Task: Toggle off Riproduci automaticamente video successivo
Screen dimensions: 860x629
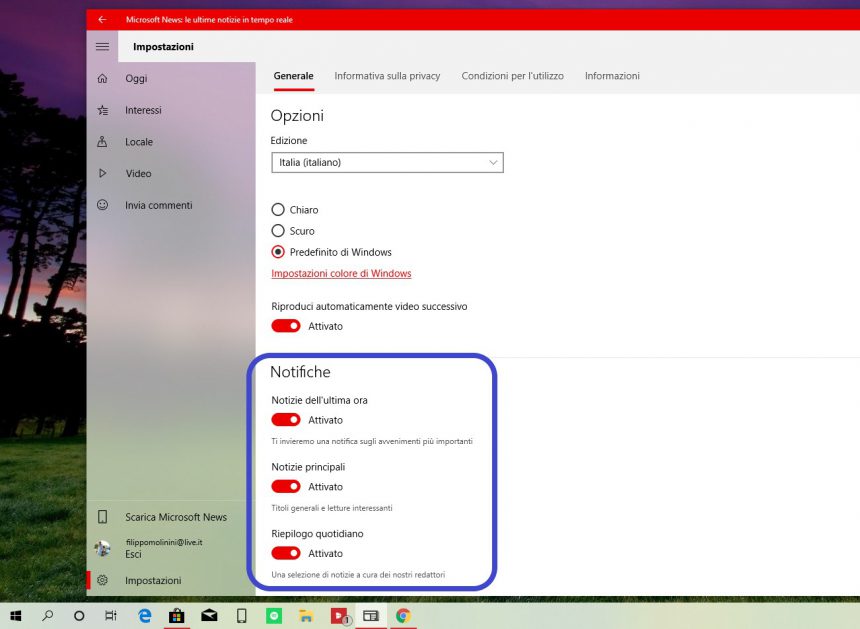Action: [x=285, y=325]
